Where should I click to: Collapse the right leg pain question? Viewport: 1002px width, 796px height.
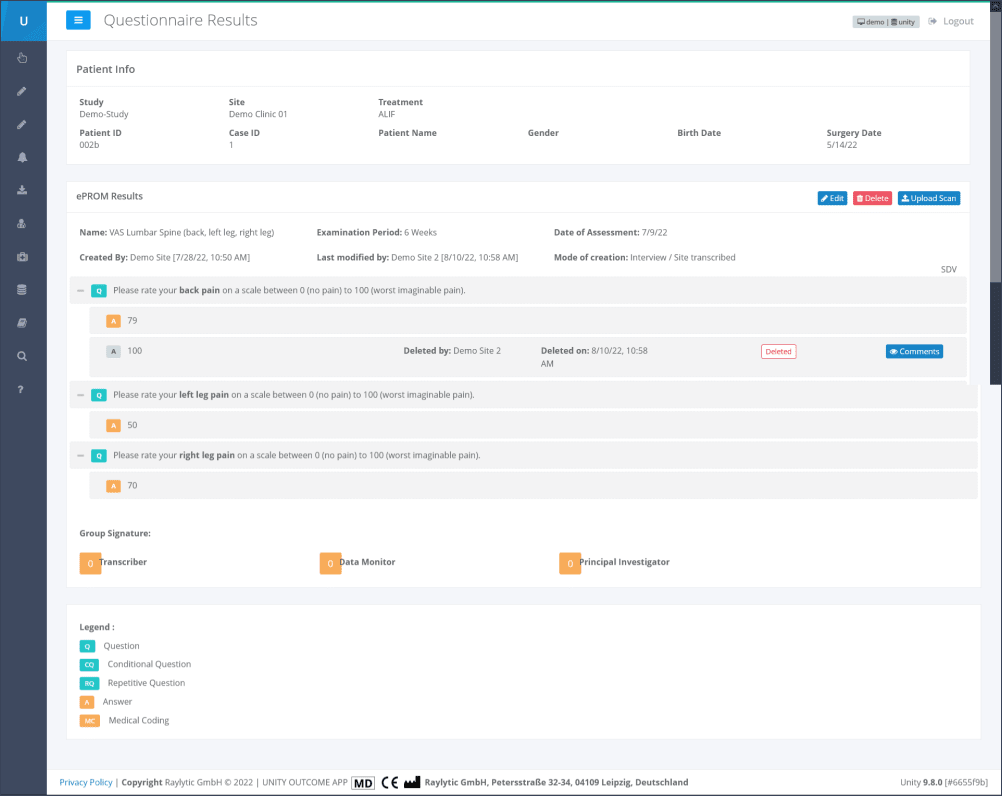click(x=81, y=455)
